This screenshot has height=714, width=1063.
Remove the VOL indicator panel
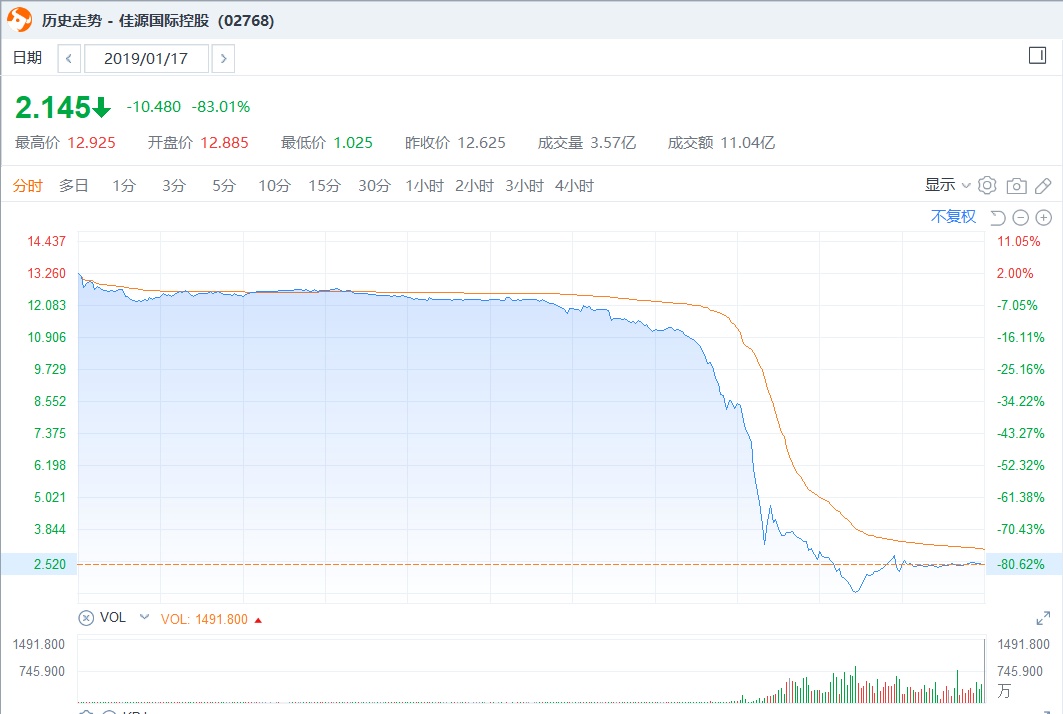click(x=86, y=618)
